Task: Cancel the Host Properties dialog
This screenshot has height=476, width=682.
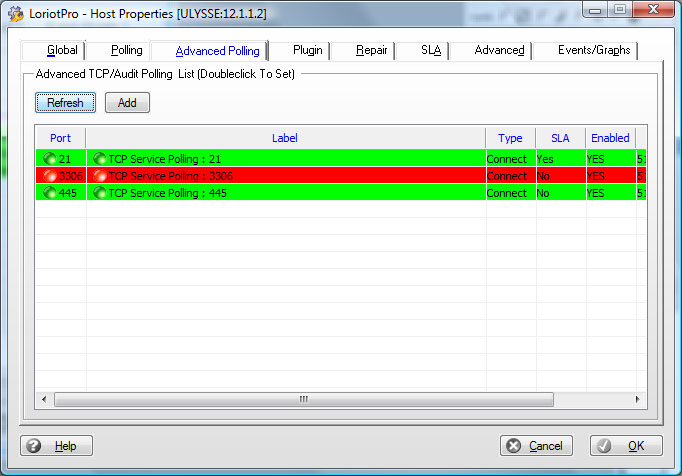Action: coord(536,446)
